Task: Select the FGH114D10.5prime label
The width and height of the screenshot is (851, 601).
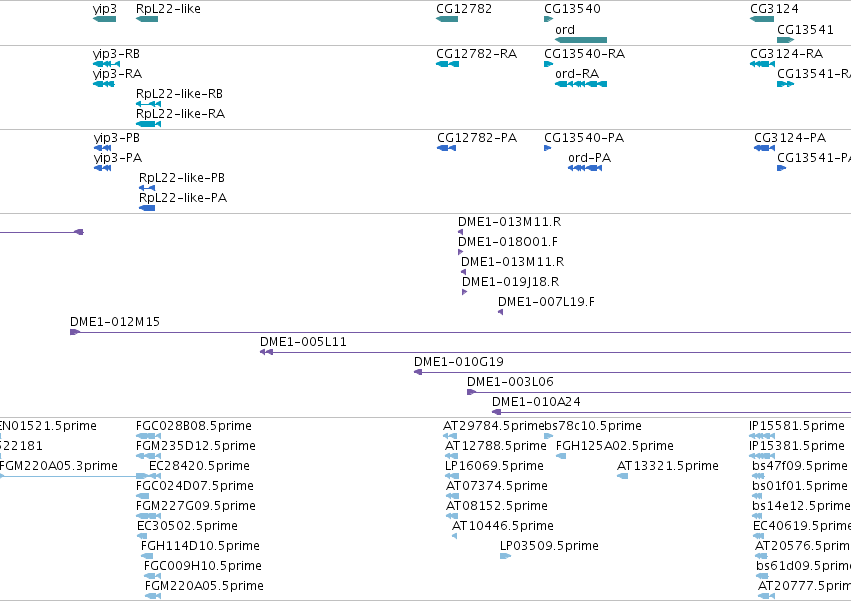Action: click(200, 546)
